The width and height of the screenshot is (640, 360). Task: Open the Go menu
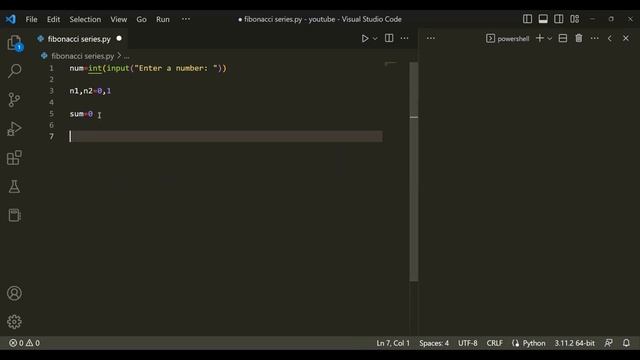coord(141,19)
